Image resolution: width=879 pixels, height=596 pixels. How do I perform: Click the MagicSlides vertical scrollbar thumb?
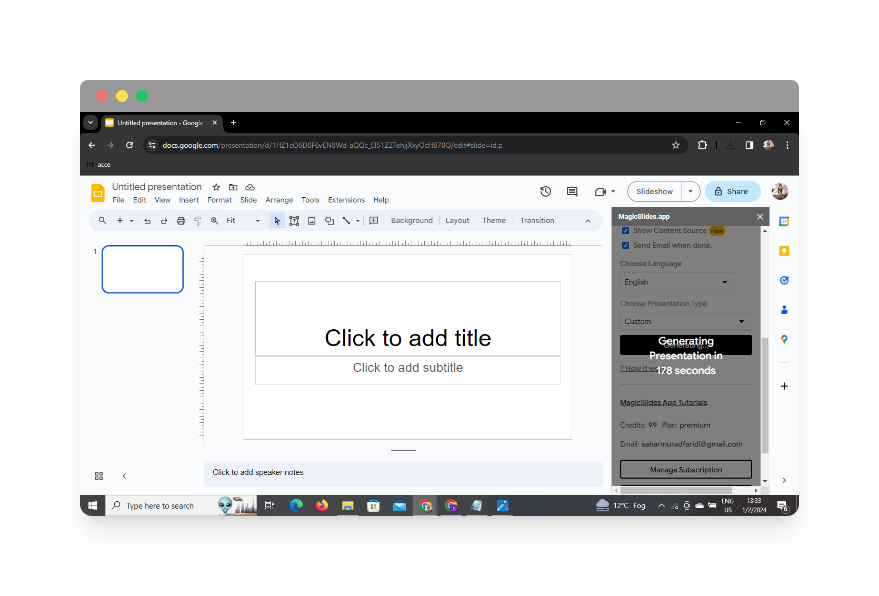(x=765, y=395)
